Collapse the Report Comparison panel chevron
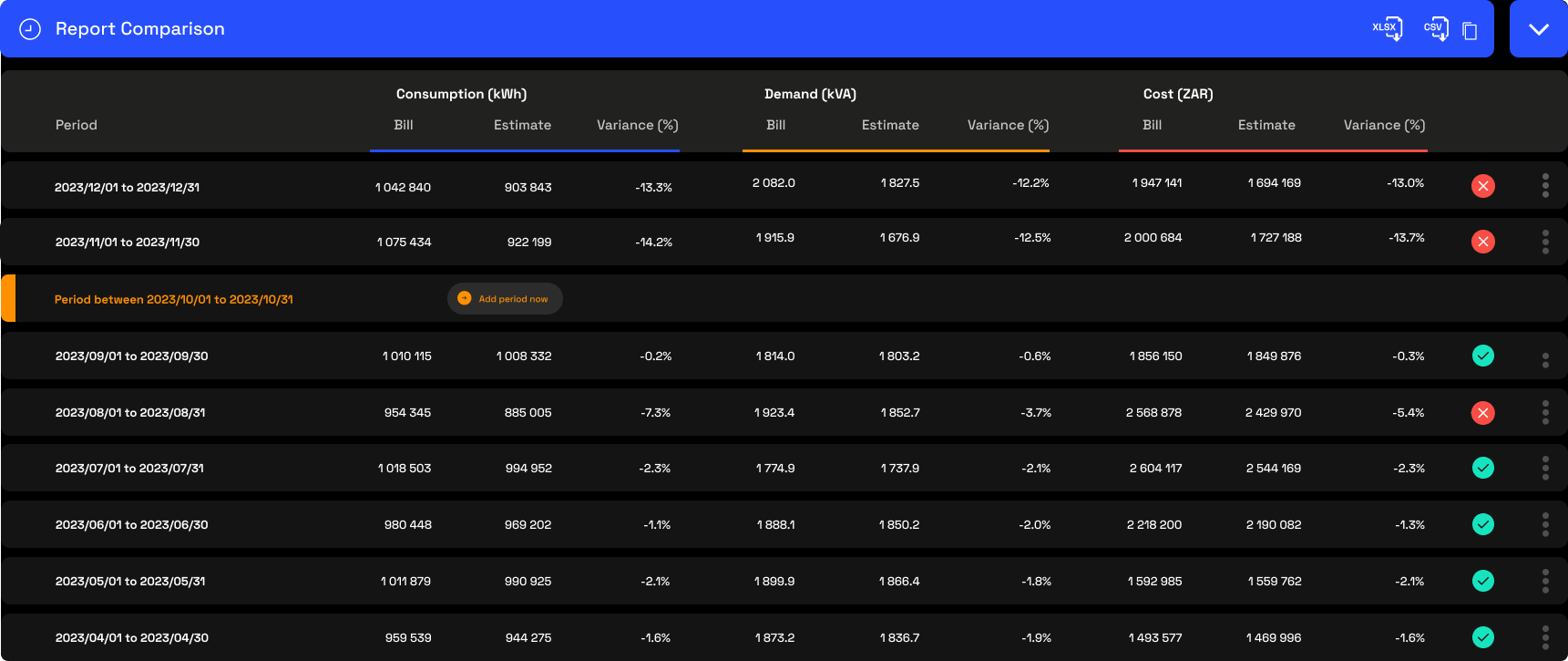 1539,29
